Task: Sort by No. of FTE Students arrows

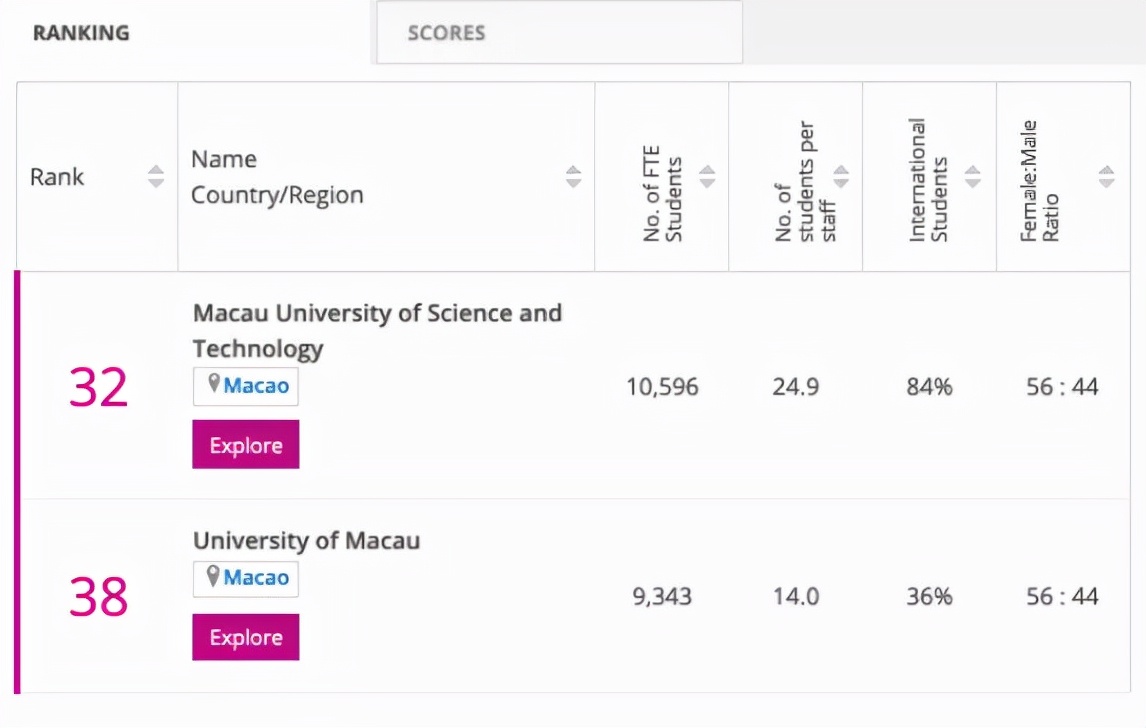Action: tap(707, 177)
